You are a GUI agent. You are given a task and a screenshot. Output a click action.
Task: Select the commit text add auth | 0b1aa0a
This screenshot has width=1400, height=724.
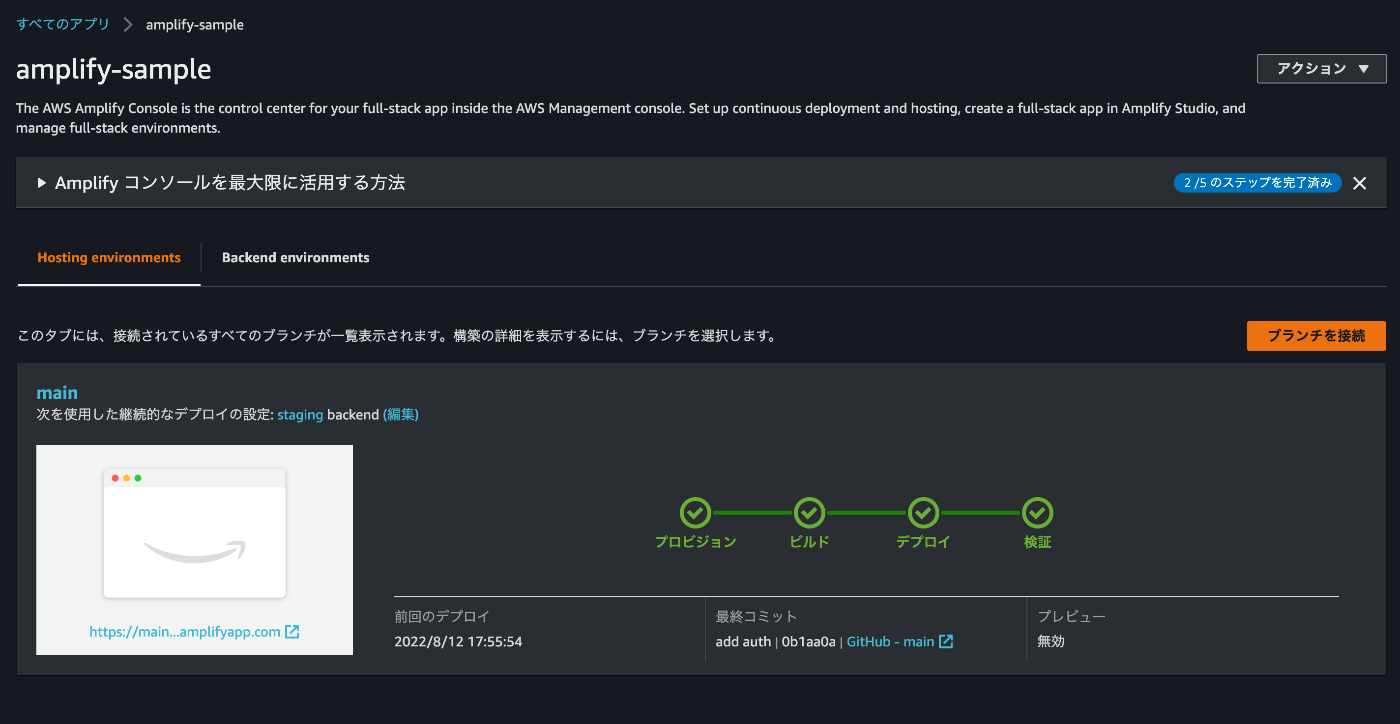tap(775, 641)
